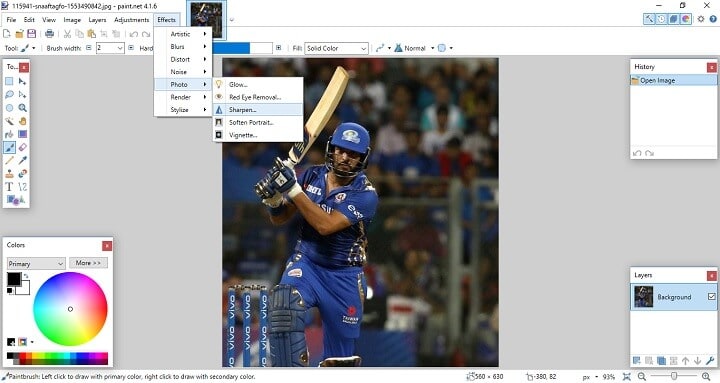Click the zoom slider handle in status bar

click(x=674, y=377)
